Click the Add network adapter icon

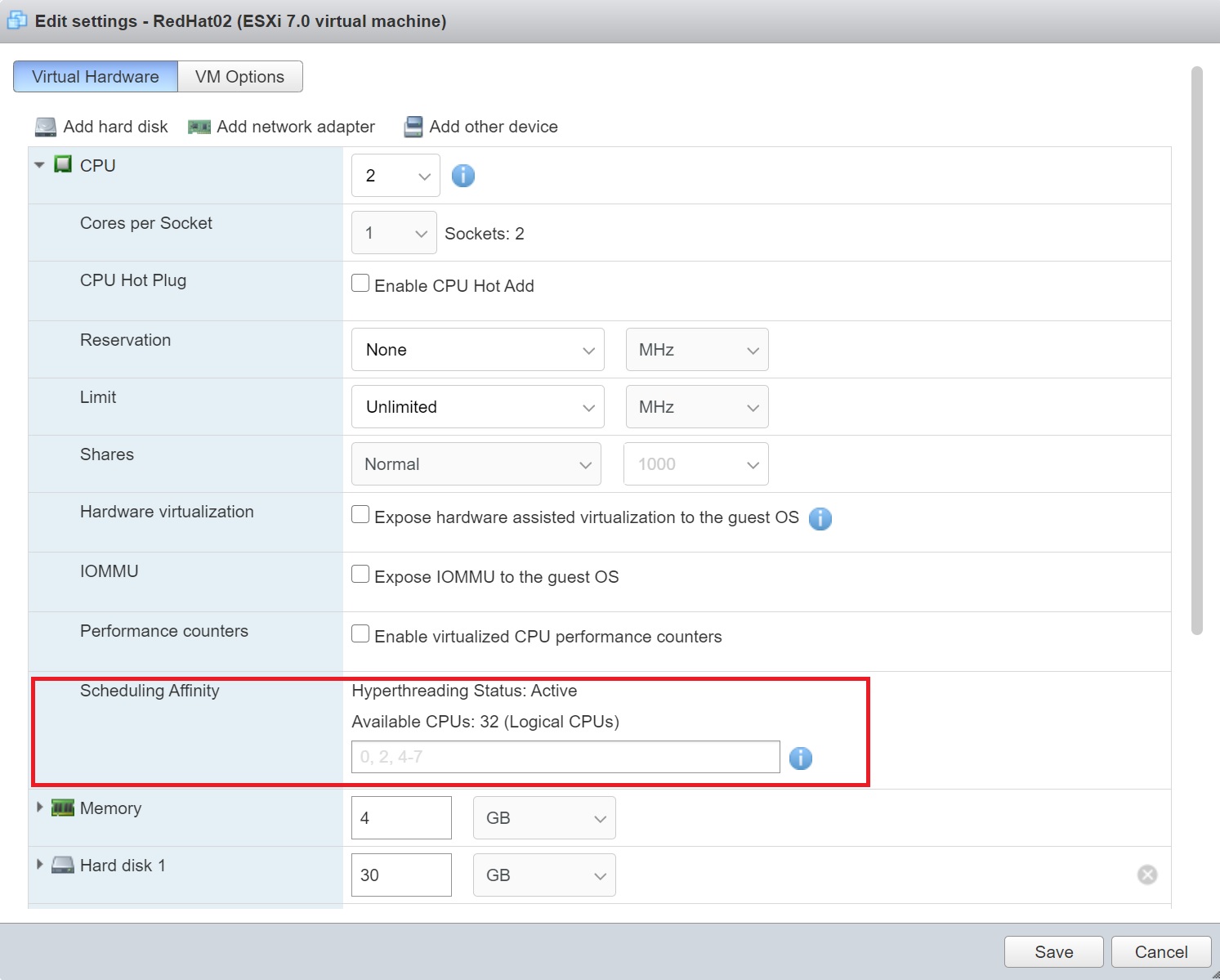[x=199, y=128]
